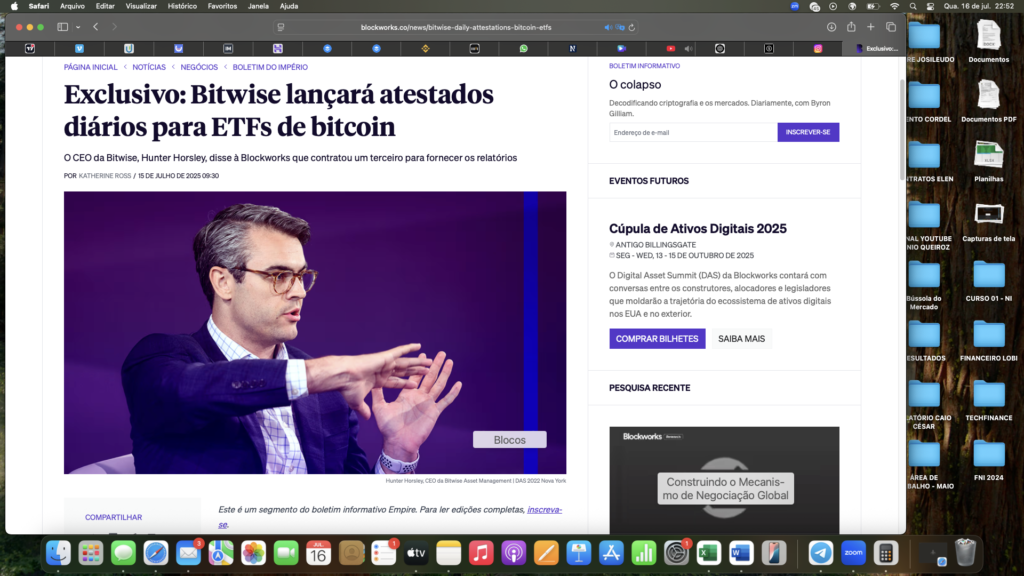Click the Hunter Horsley article image
1024x576 pixels.
pyautogui.click(x=315, y=332)
